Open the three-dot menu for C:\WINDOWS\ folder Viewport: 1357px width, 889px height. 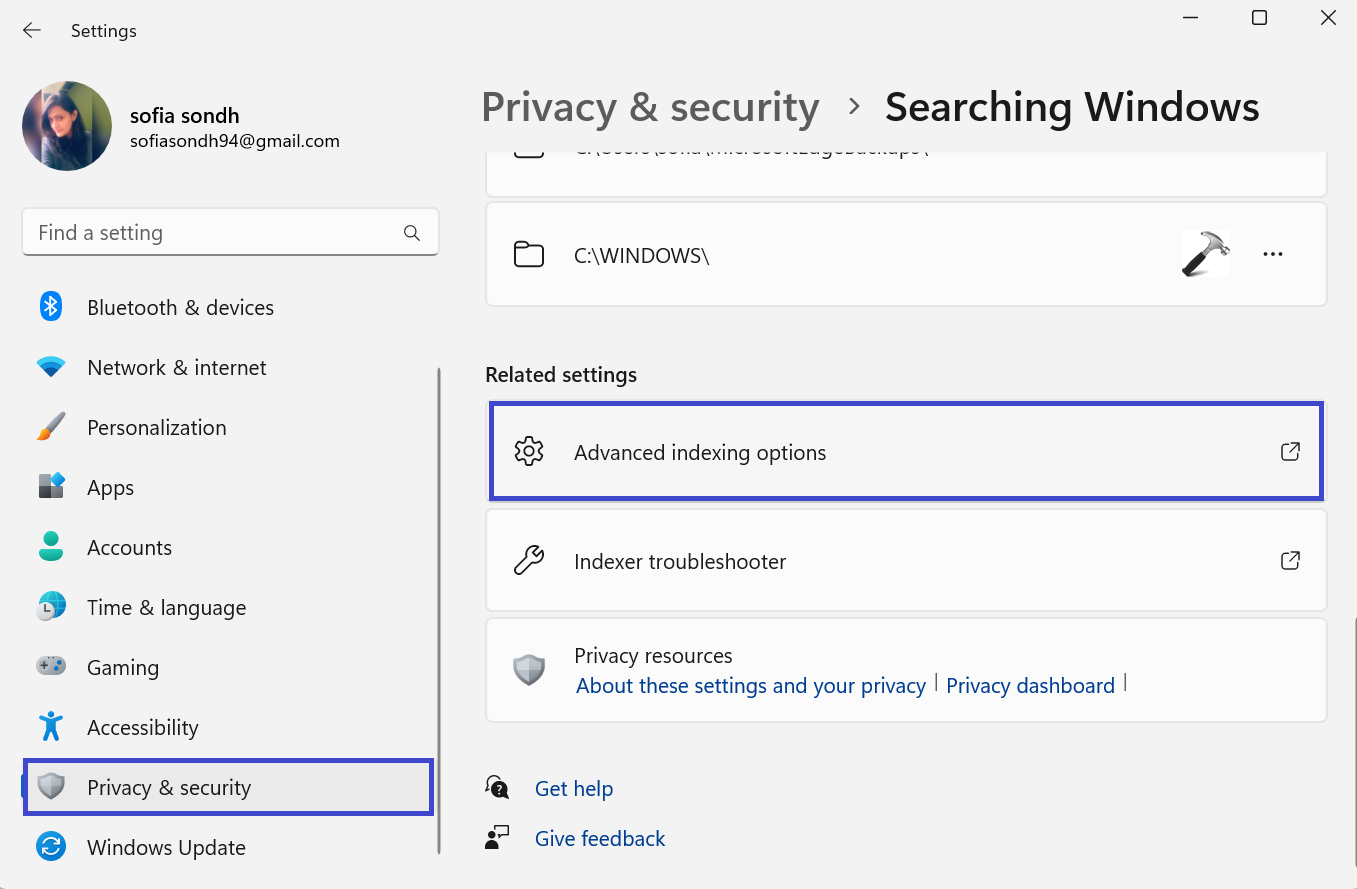pyautogui.click(x=1272, y=254)
